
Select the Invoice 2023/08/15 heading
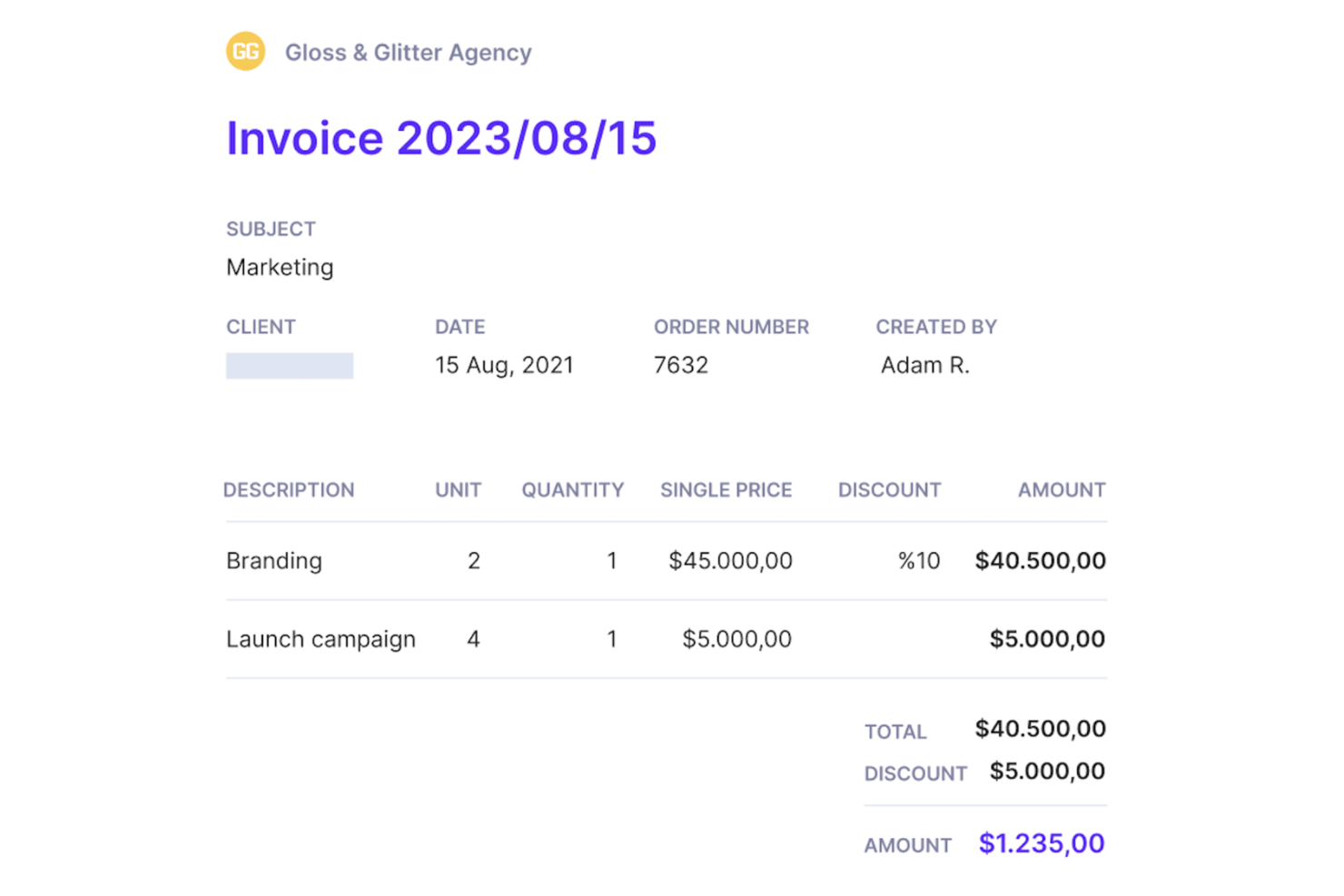tap(440, 139)
